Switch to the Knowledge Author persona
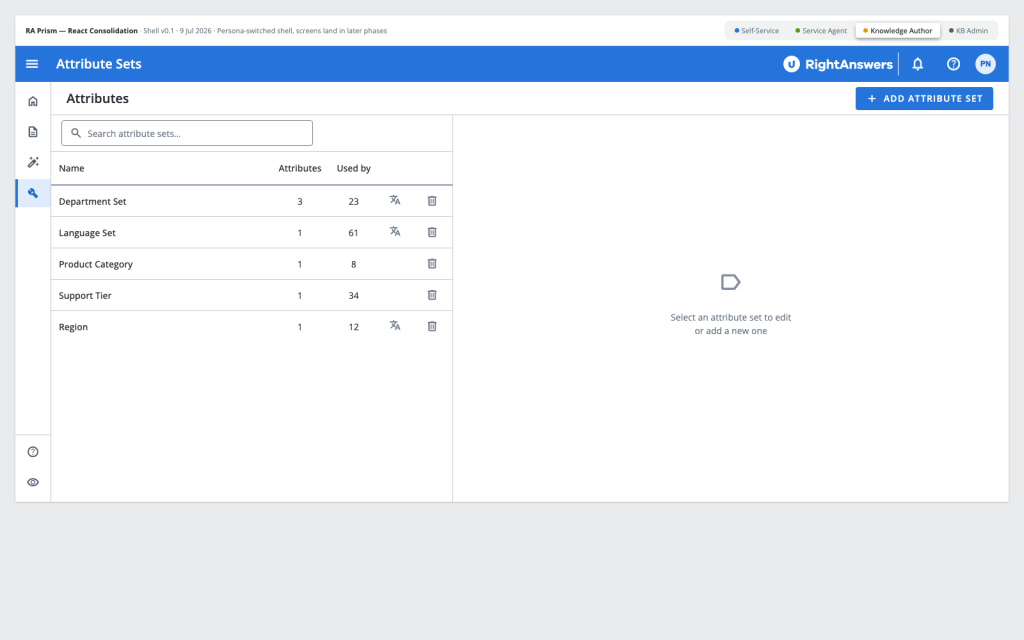This screenshot has height=640, width=1024. [898, 31]
